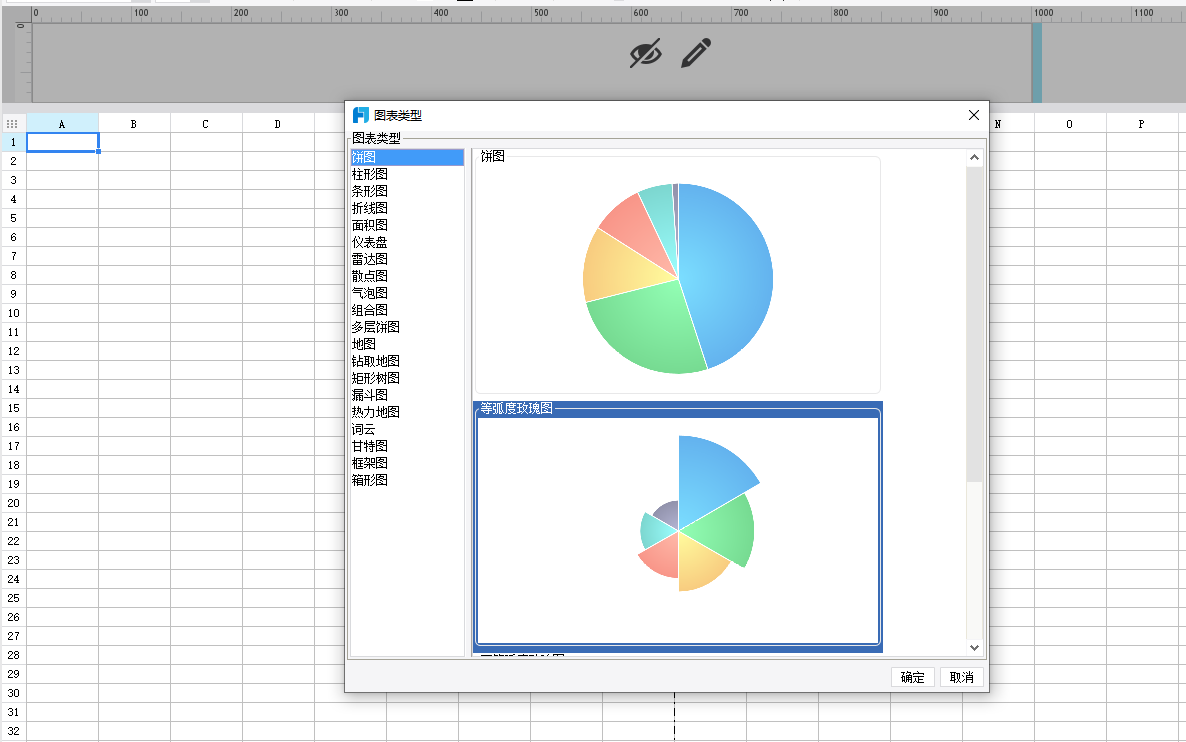Click cell A1 in the spreadsheet

coord(63,142)
